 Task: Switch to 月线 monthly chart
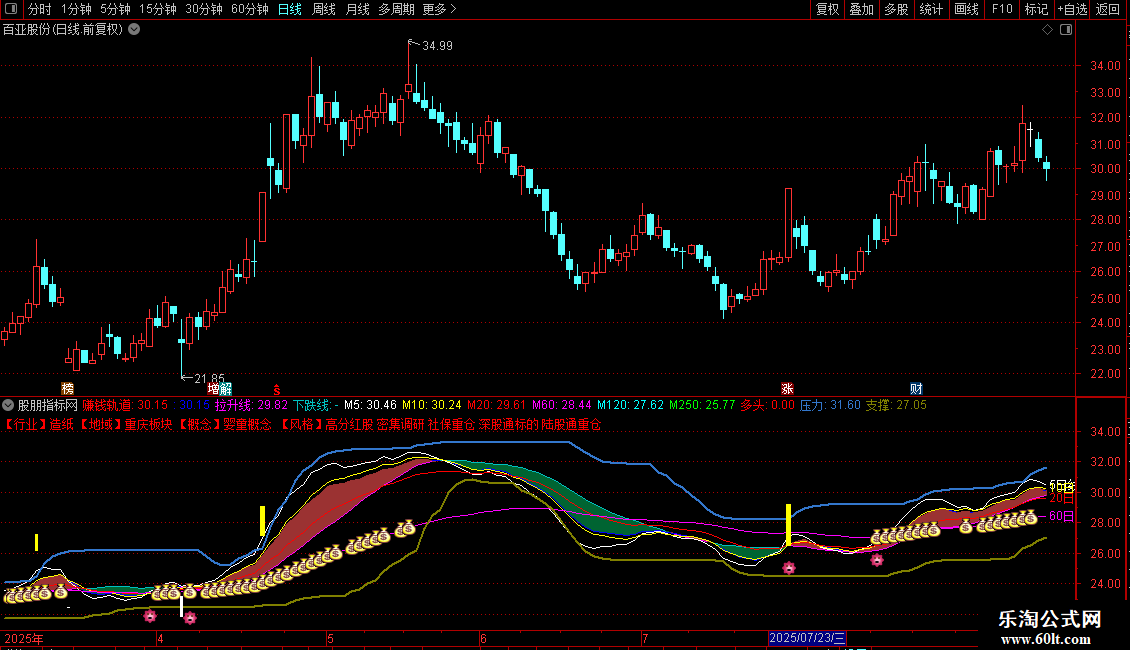pos(357,9)
